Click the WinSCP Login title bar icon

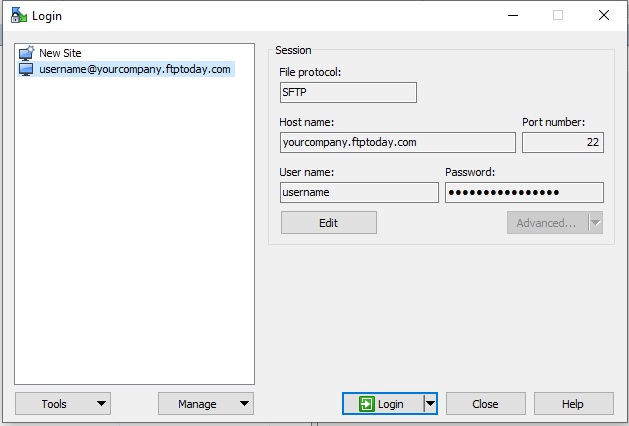[x=18, y=16]
